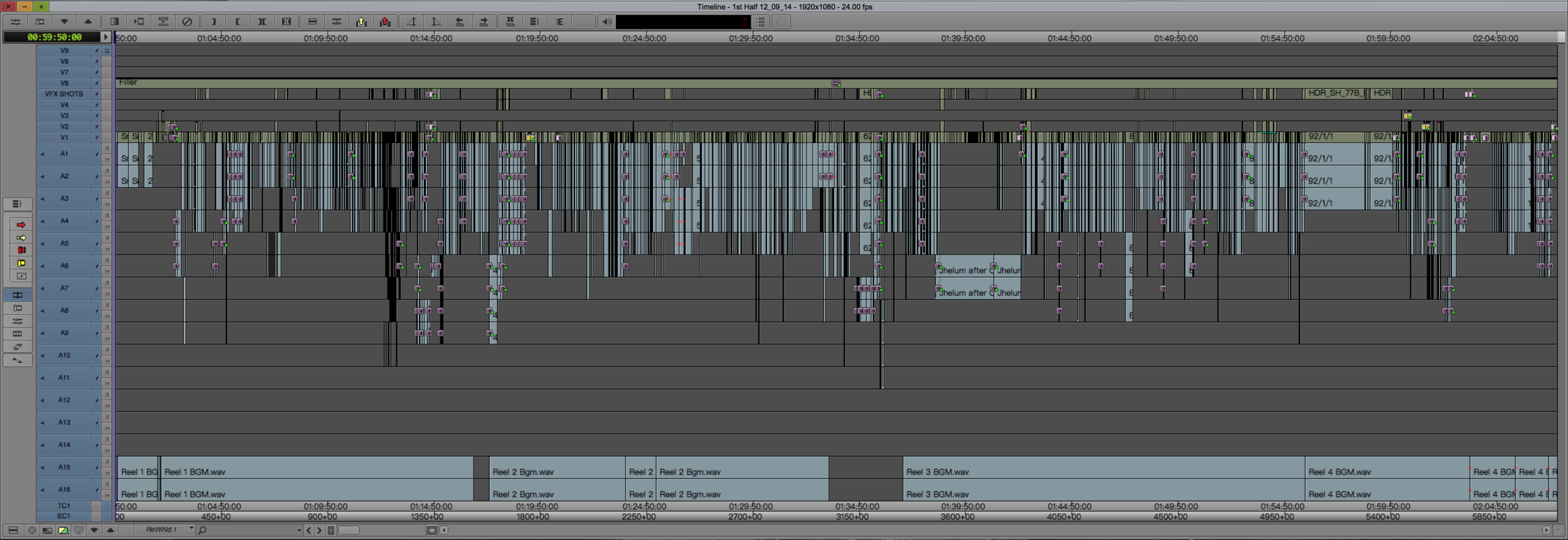Viewport: 1568px width, 540px height.
Task: Click the down-triangle button in bottom bar
Action: (x=94, y=531)
